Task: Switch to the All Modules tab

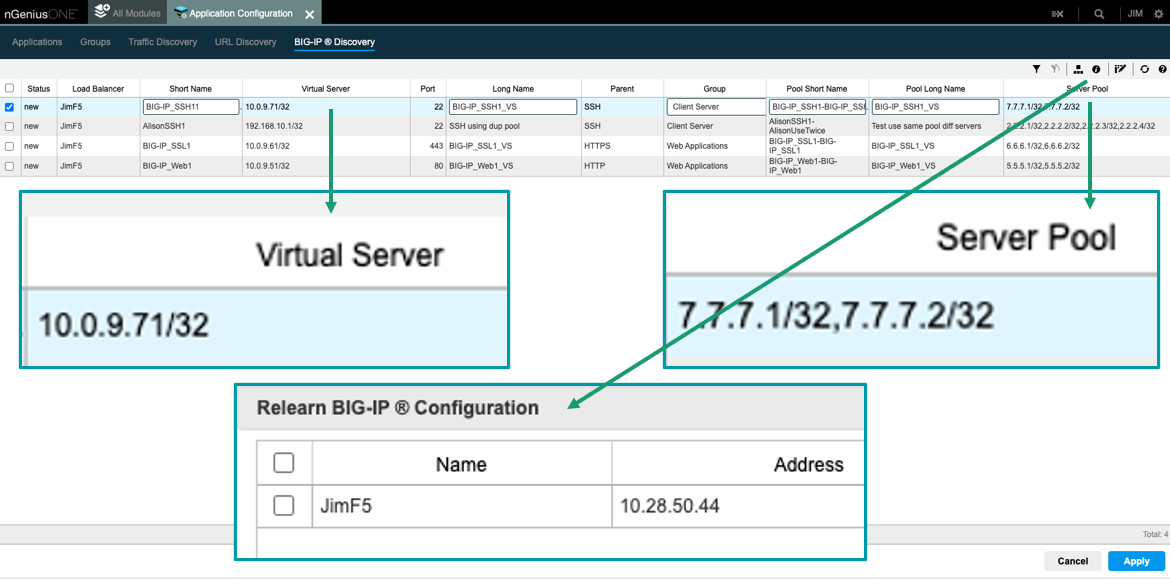Action: pos(128,13)
